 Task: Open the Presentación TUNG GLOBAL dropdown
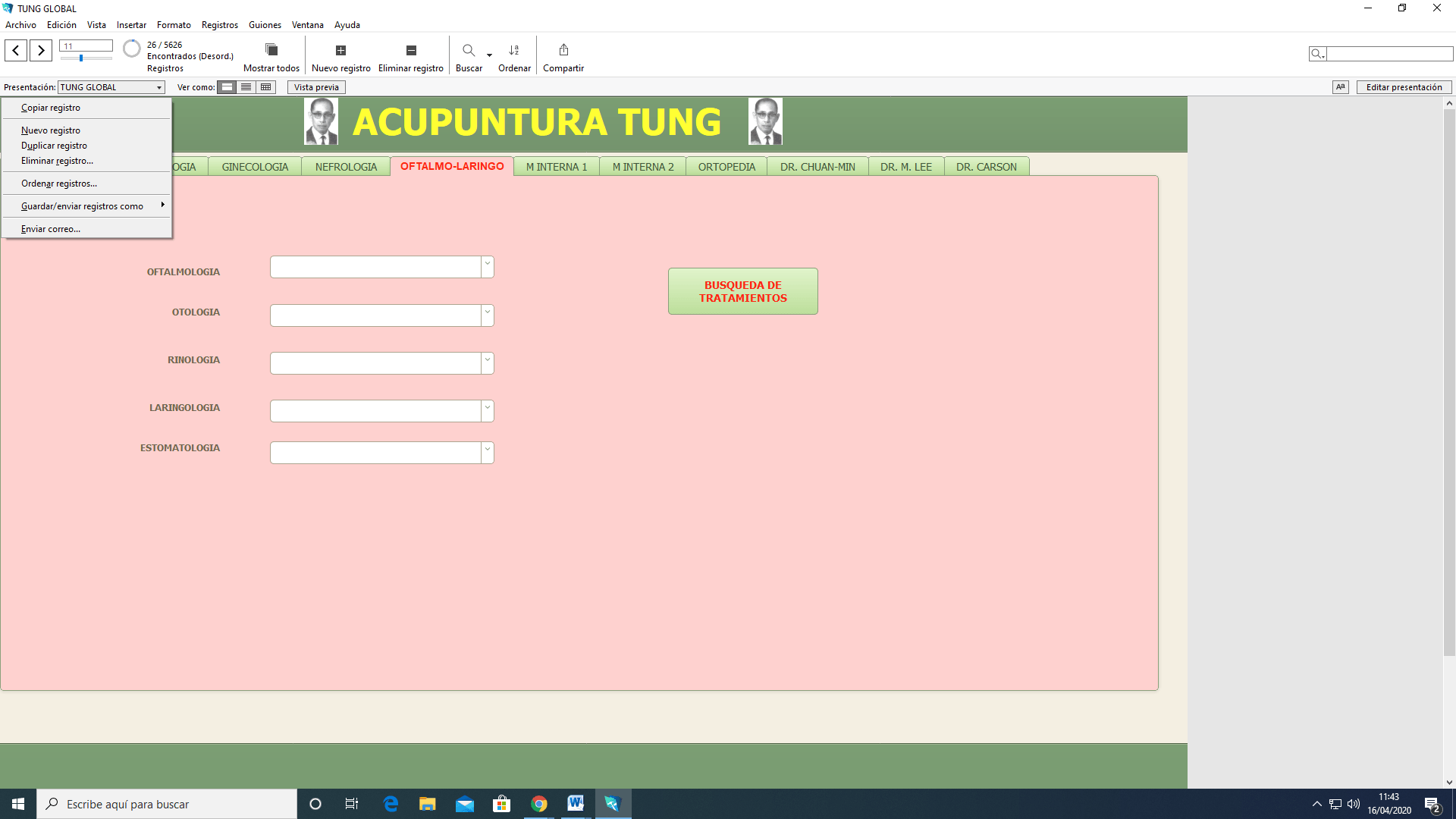click(x=111, y=87)
